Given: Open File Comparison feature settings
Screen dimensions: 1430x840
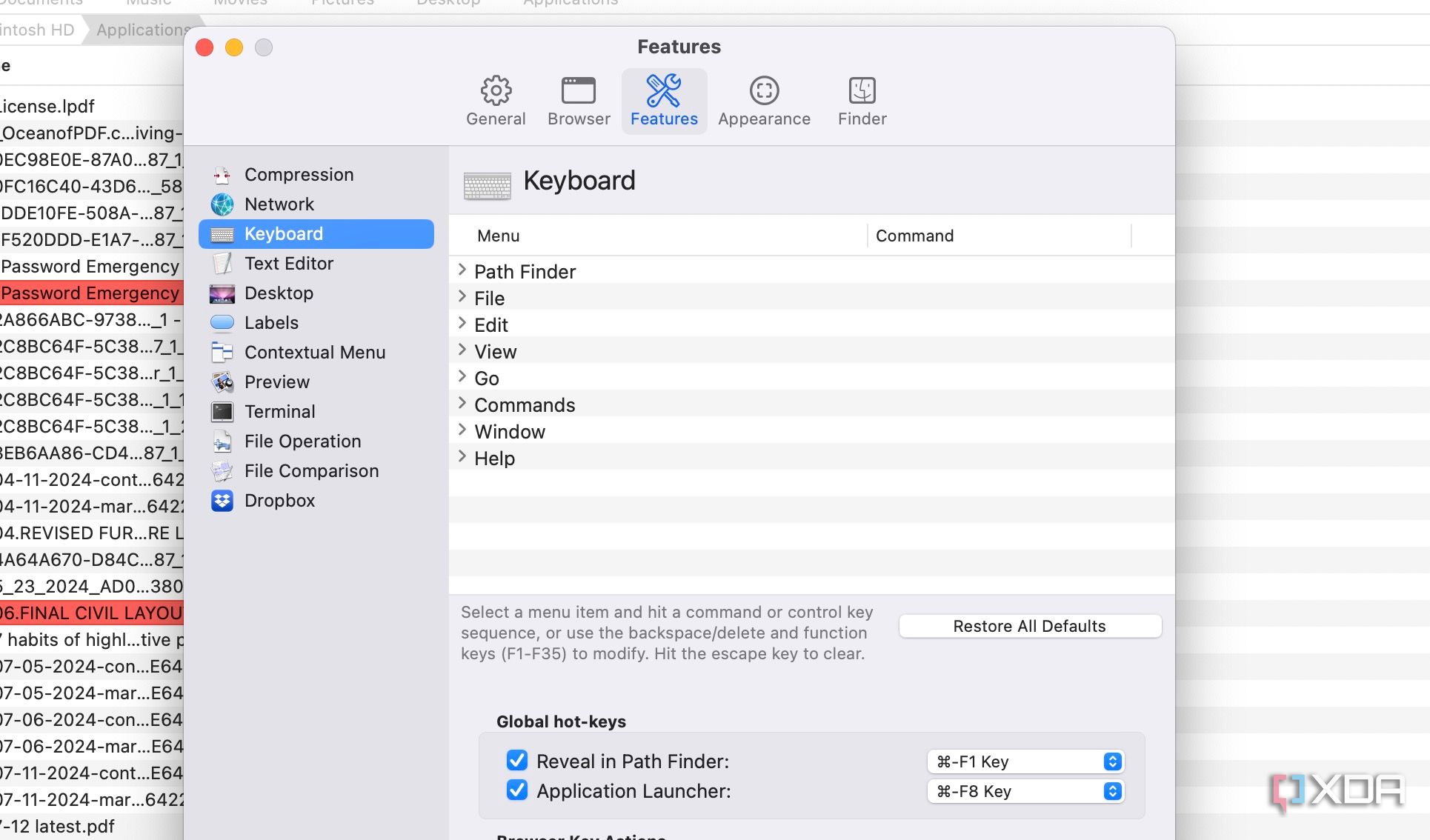Looking at the screenshot, I should 316,471.
